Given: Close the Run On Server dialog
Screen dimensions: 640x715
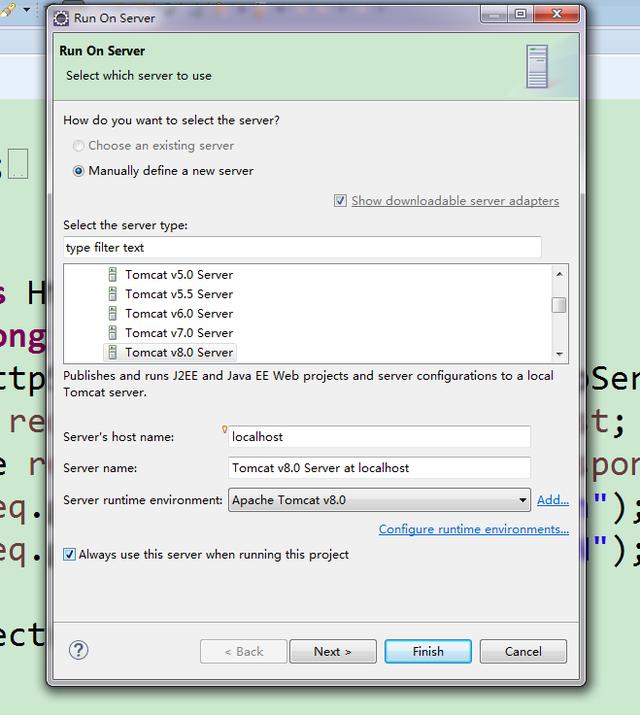Looking at the screenshot, I should (557, 14).
